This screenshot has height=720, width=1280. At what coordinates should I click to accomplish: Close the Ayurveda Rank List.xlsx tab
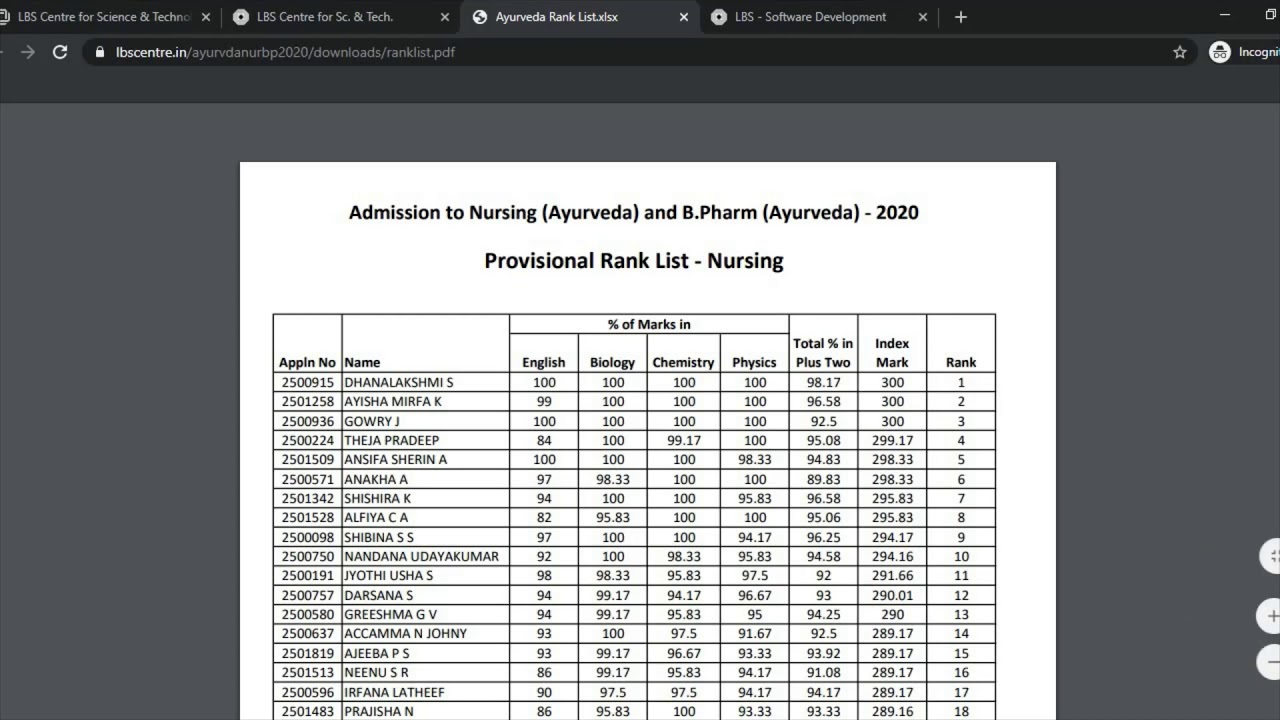(684, 17)
